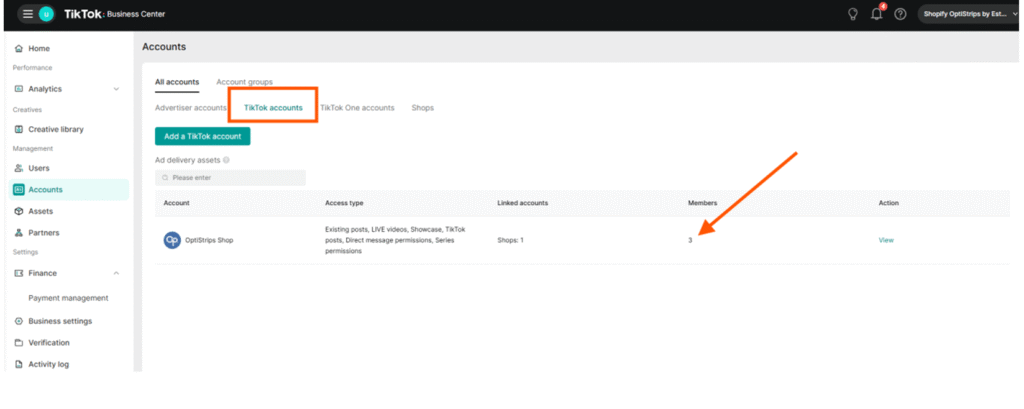
Task: Click Add a TikTok account button
Action: click(x=202, y=136)
